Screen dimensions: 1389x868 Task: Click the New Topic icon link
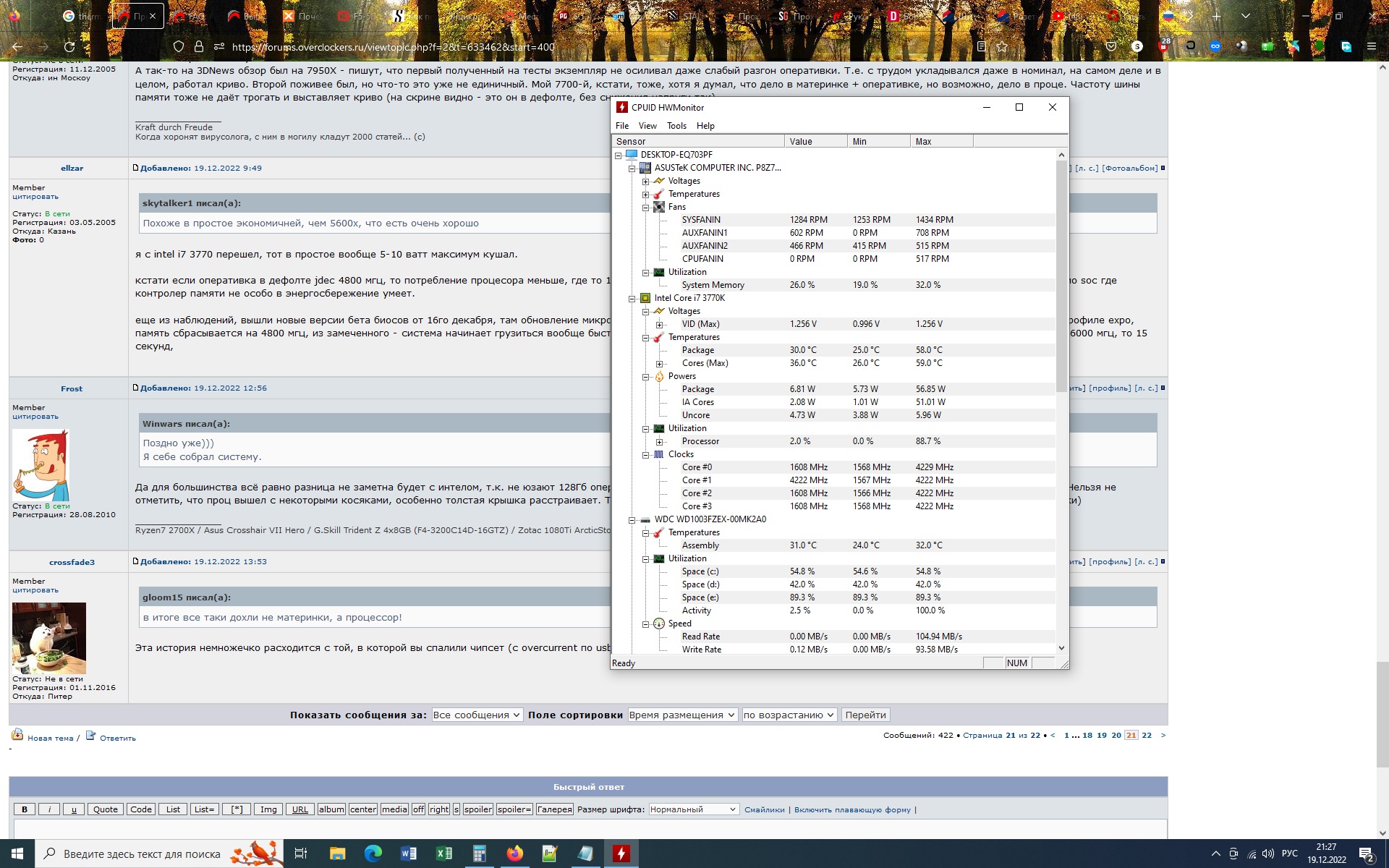(18, 736)
